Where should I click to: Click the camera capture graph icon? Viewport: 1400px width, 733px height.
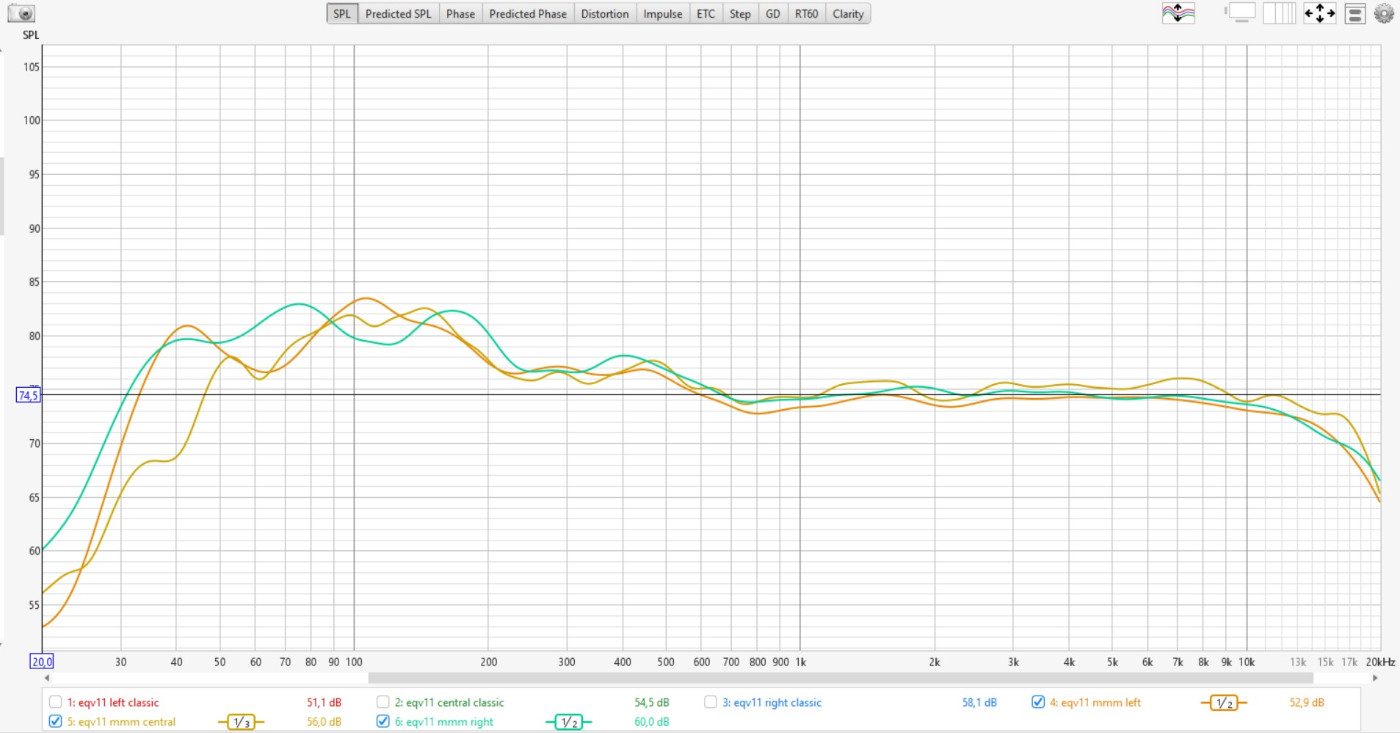pyautogui.click(x=21, y=14)
